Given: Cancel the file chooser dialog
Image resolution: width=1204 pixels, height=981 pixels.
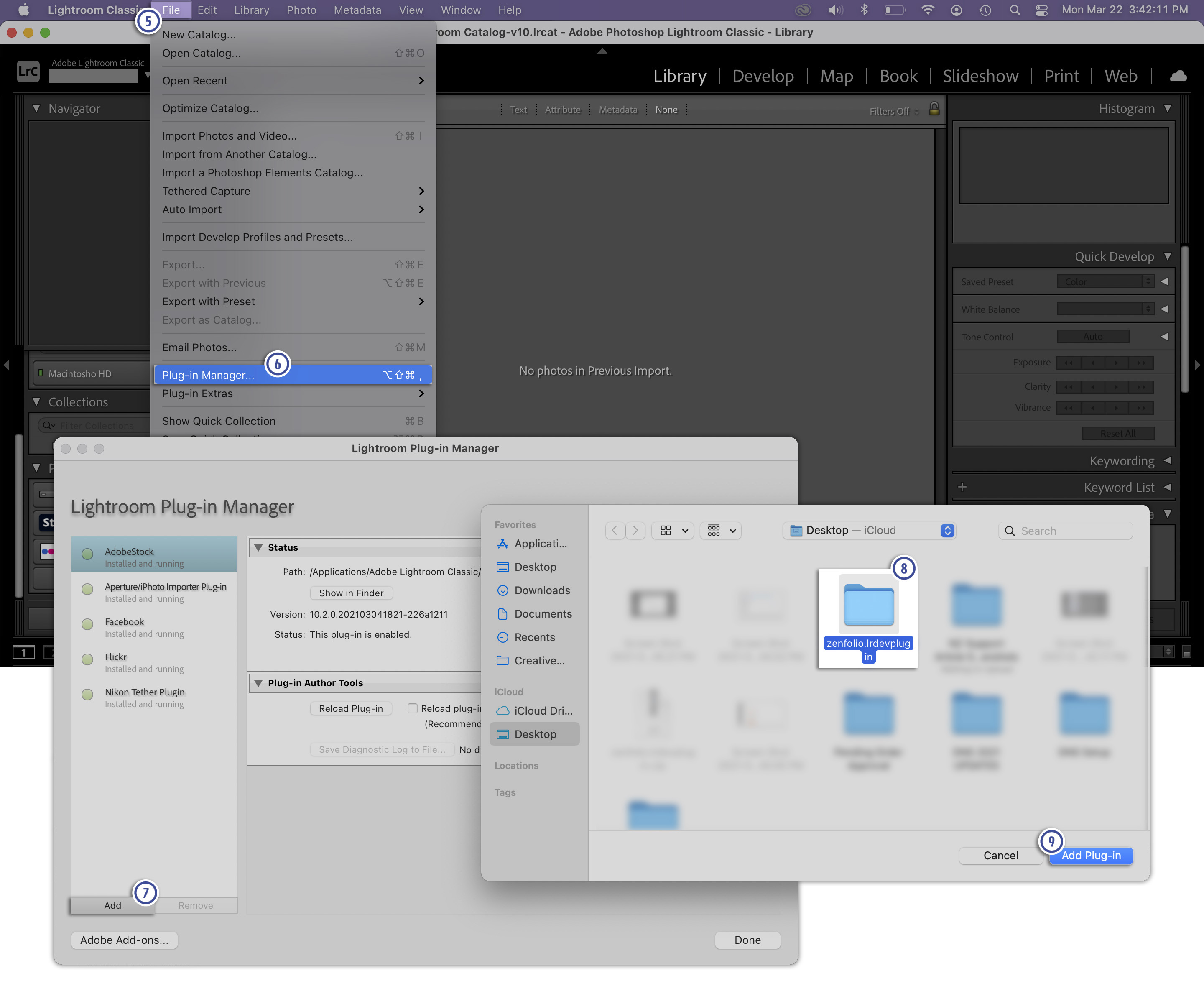Looking at the screenshot, I should pos(1000,855).
